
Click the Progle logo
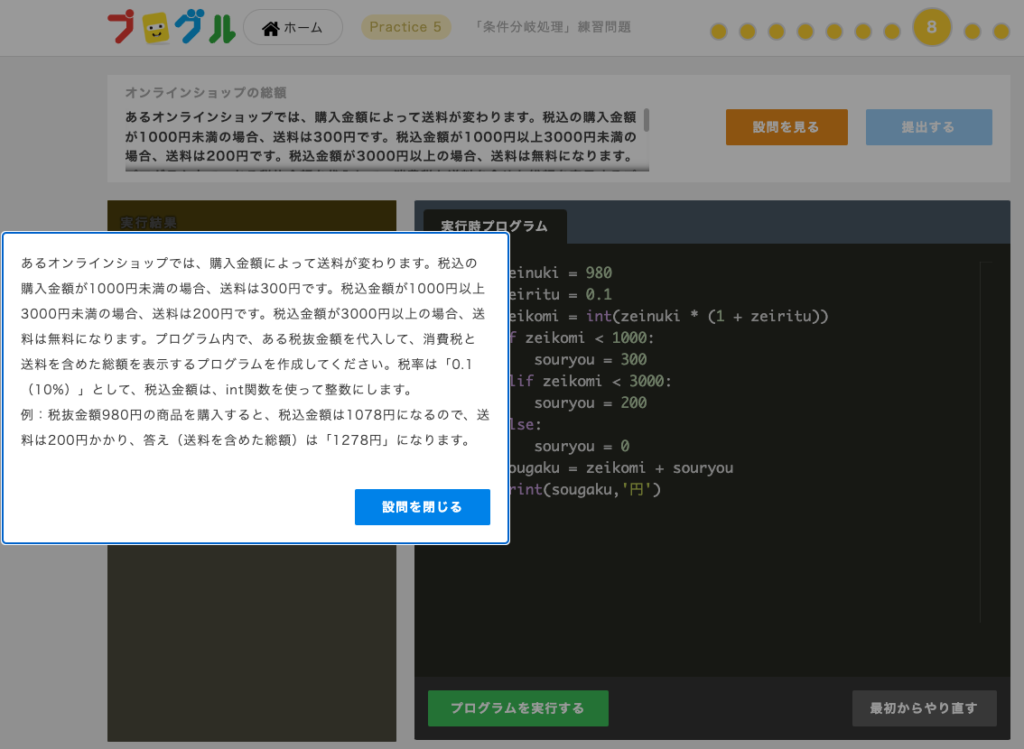(171, 27)
